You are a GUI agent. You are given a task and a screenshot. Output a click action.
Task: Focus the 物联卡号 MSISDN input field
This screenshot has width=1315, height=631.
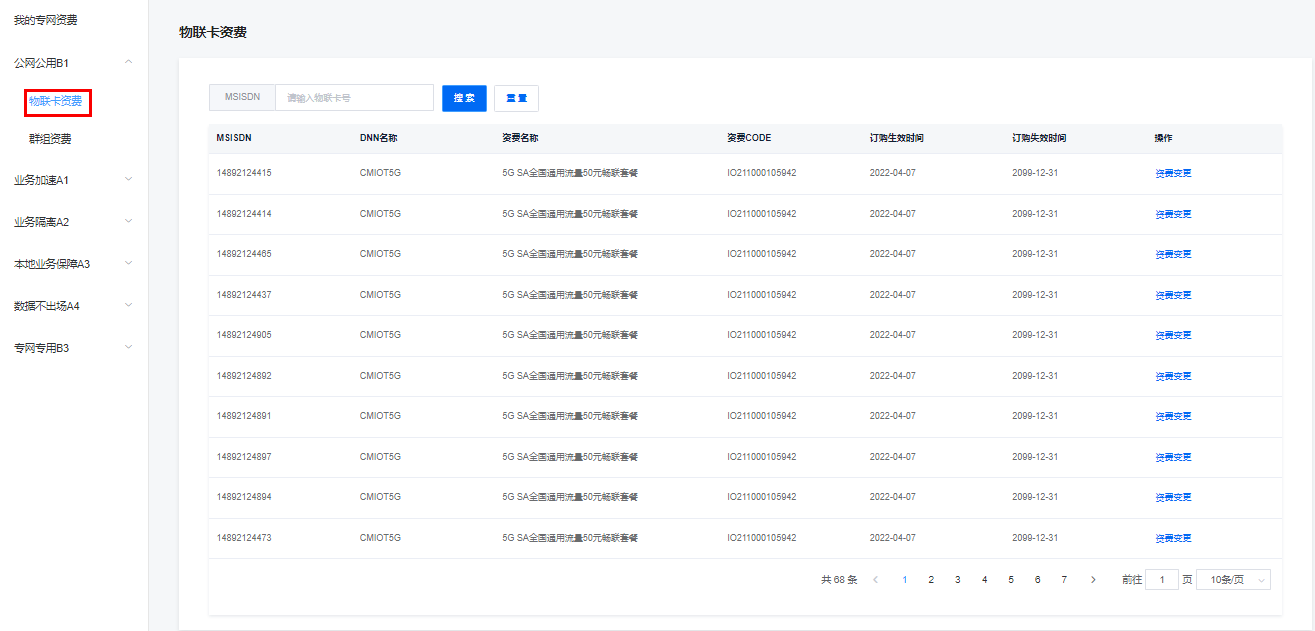pyautogui.click(x=354, y=98)
